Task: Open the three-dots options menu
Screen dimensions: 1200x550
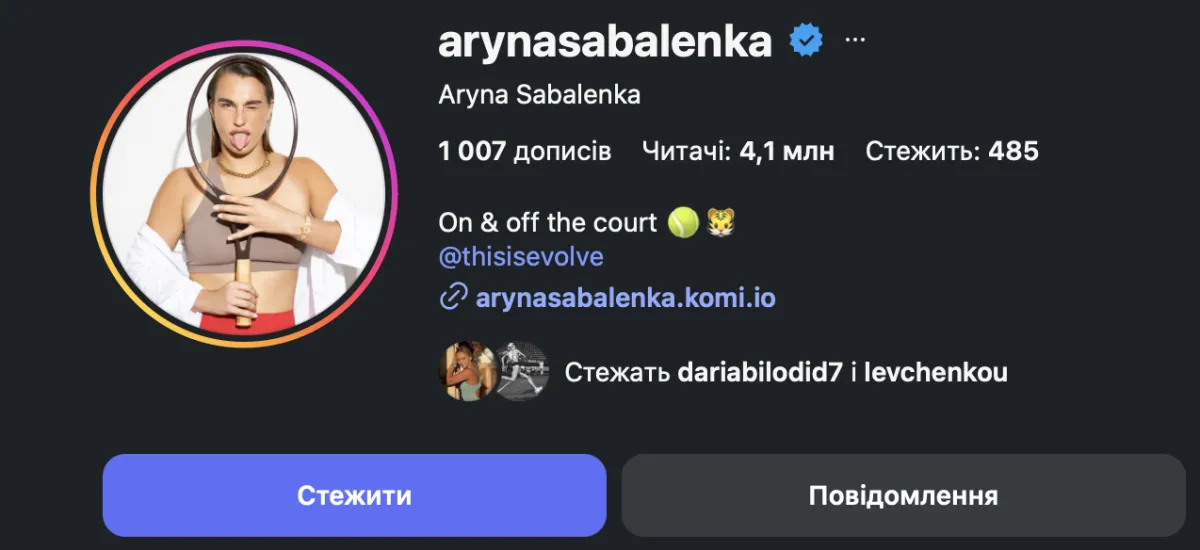Action: [x=854, y=40]
